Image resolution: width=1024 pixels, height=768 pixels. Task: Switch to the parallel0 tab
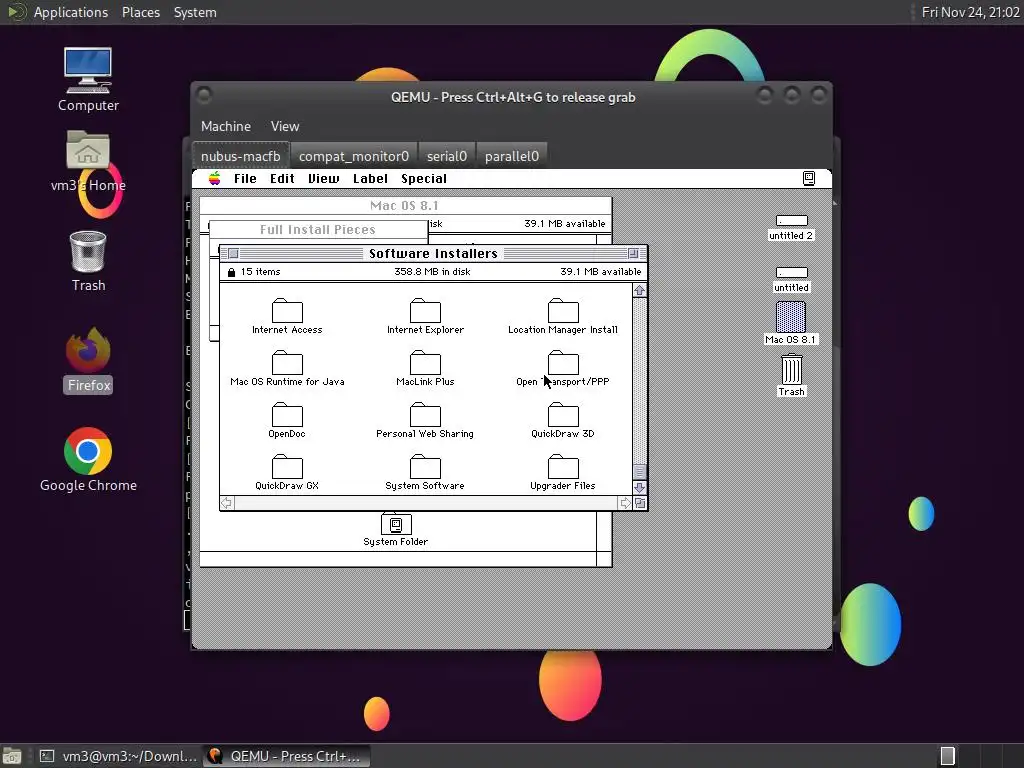pos(512,156)
